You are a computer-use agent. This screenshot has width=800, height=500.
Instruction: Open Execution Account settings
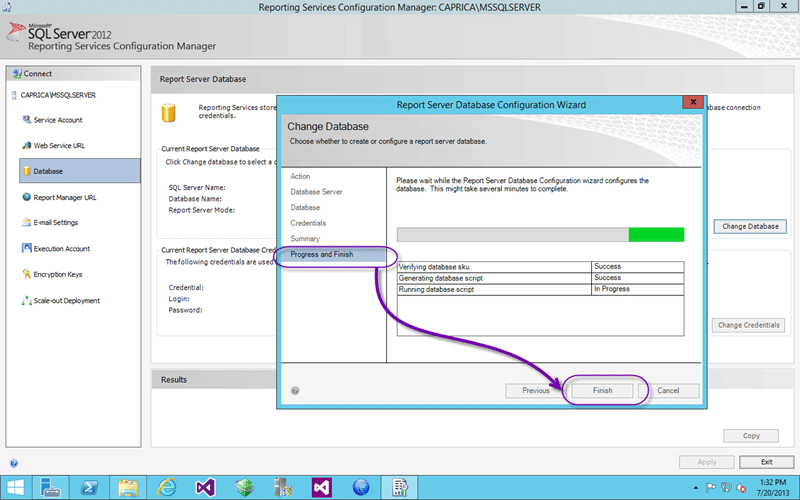[x=61, y=249]
